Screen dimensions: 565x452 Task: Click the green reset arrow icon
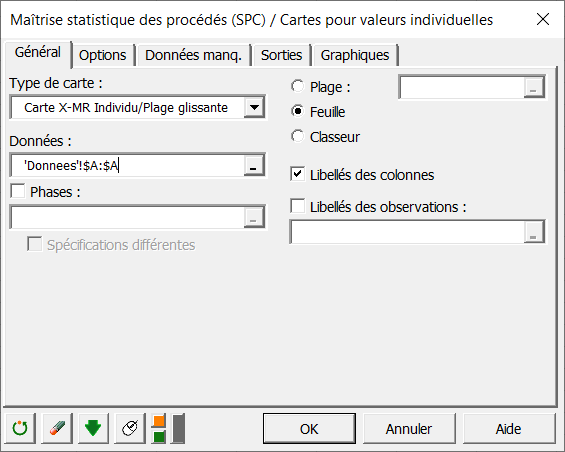[x=20, y=429]
